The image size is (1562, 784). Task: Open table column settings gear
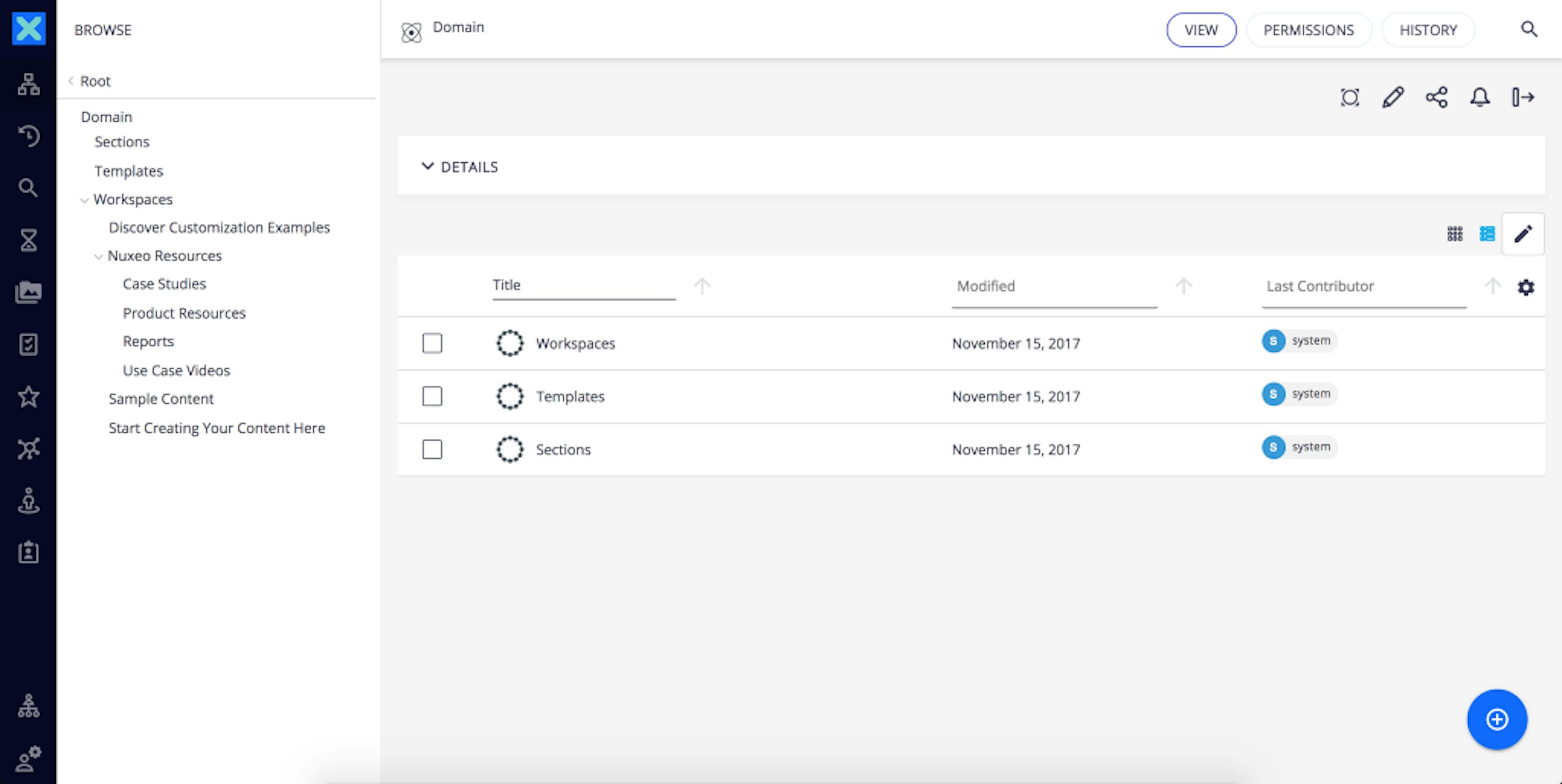pos(1526,287)
